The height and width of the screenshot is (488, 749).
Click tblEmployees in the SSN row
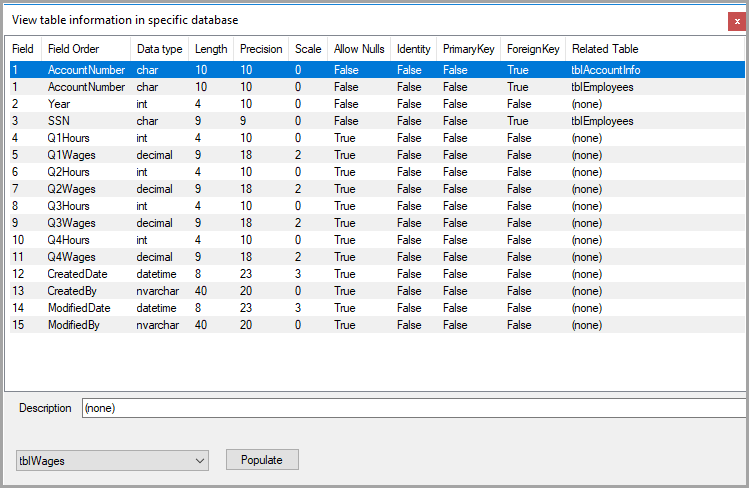coord(602,121)
